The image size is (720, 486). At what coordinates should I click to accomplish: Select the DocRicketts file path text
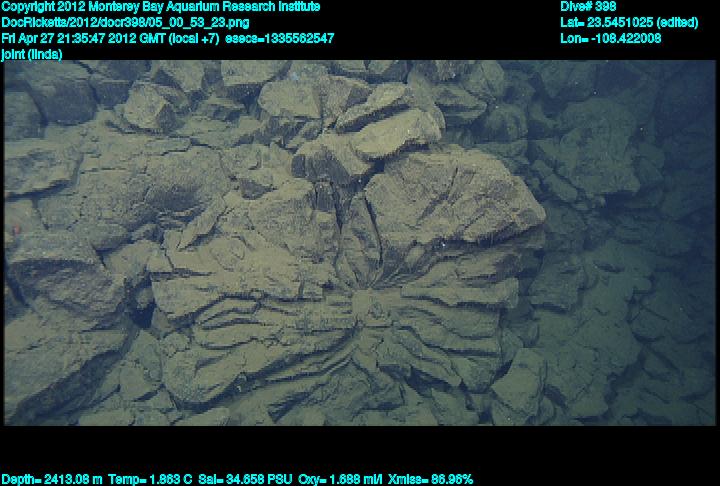tap(125, 23)
